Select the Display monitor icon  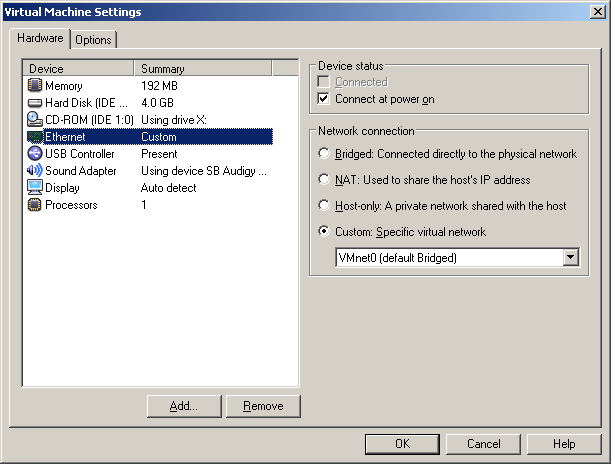tap(34, 188)
